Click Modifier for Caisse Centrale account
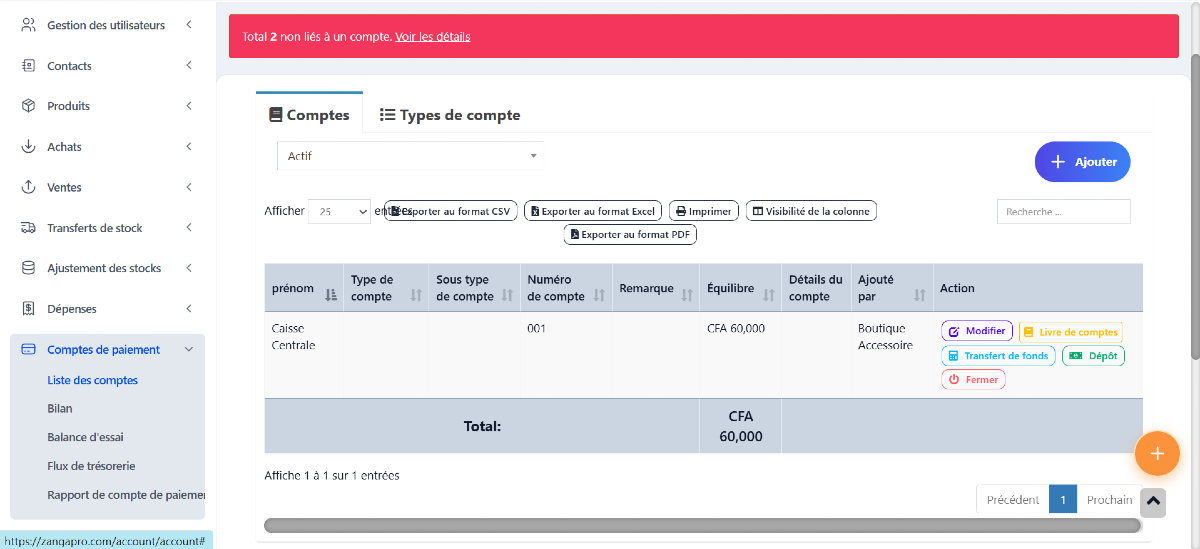Screen dimensions: 1200x549 pos(977,331)
